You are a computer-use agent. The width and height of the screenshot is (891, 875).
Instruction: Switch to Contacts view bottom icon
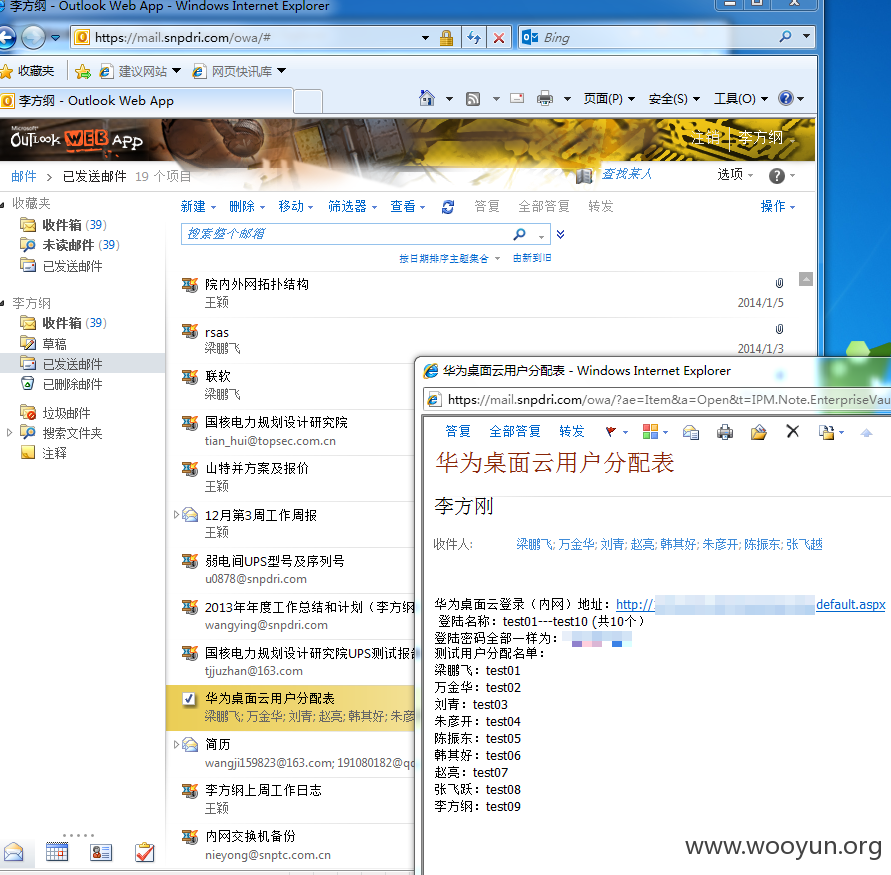101,852
